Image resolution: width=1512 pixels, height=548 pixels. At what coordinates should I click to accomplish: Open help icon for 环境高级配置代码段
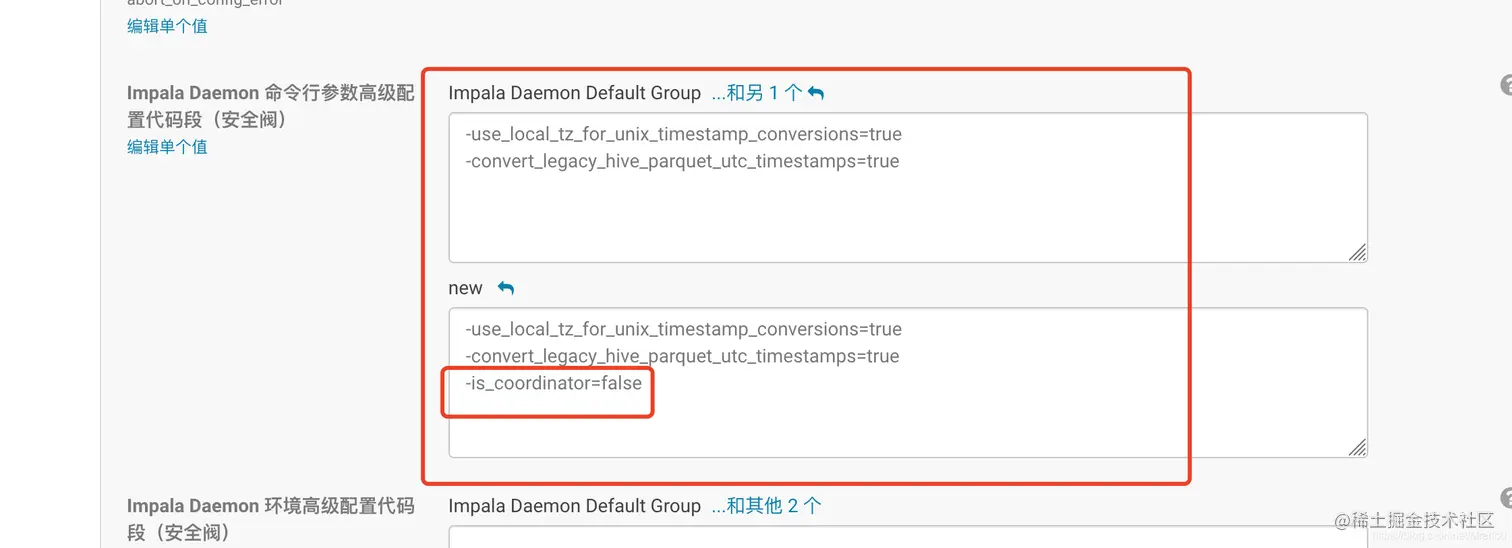[1506, 498]
